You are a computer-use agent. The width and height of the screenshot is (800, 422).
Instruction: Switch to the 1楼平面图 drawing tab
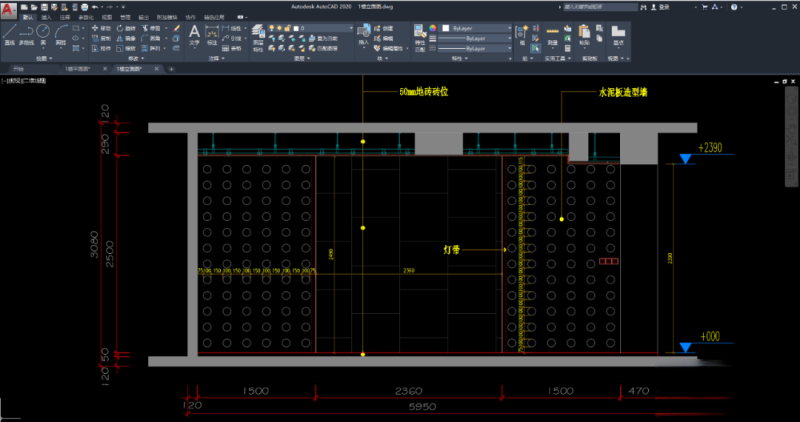click(76, 69)
